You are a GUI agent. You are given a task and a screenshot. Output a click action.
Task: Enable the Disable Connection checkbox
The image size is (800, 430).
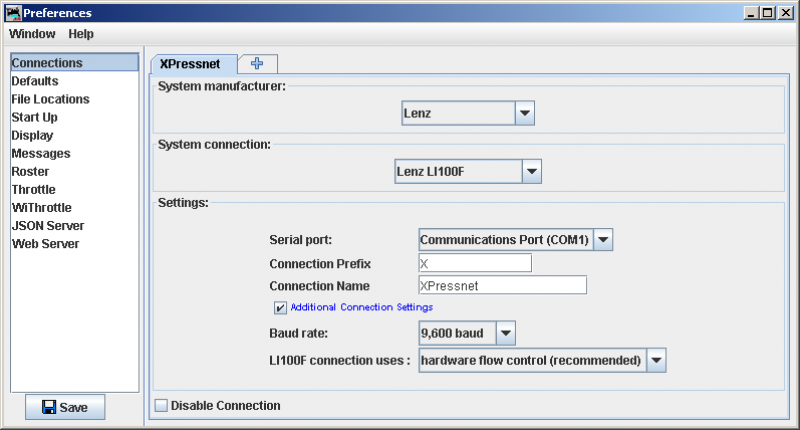click(161, 406)
